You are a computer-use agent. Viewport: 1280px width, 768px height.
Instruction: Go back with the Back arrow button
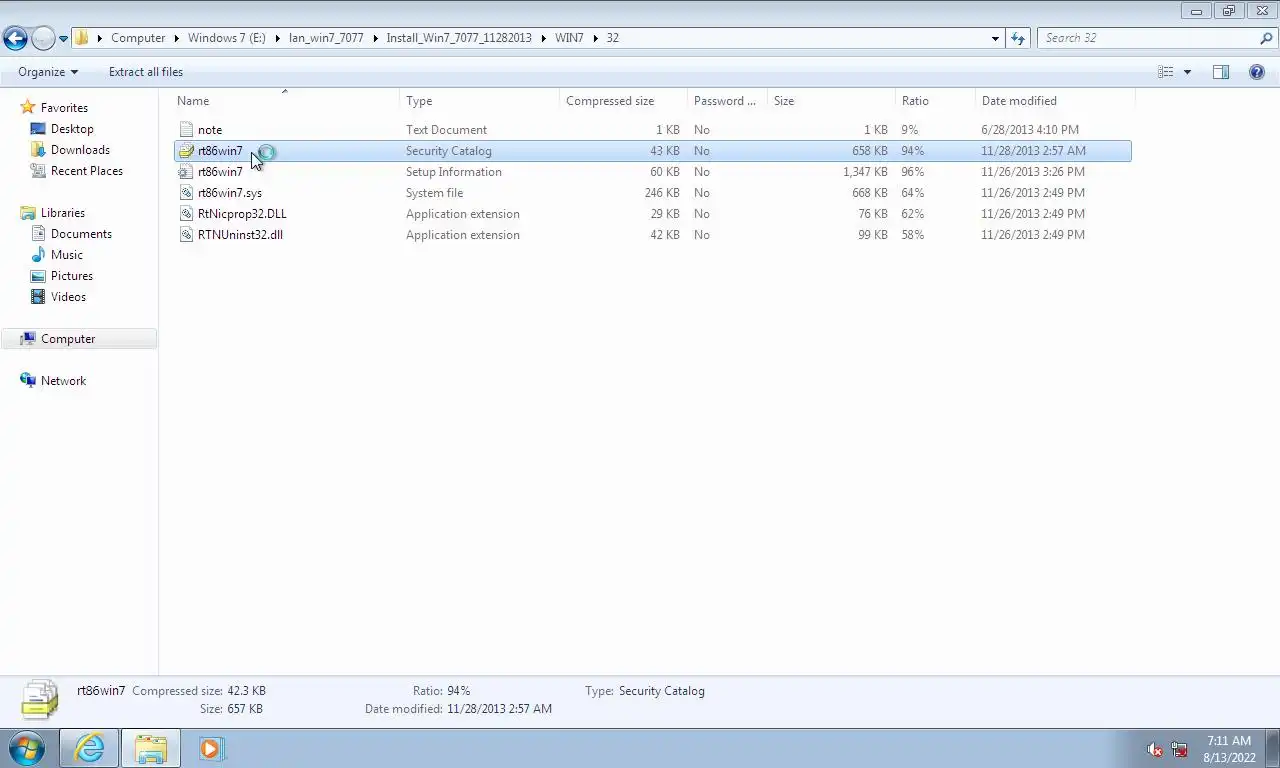[x=15, y=38]
